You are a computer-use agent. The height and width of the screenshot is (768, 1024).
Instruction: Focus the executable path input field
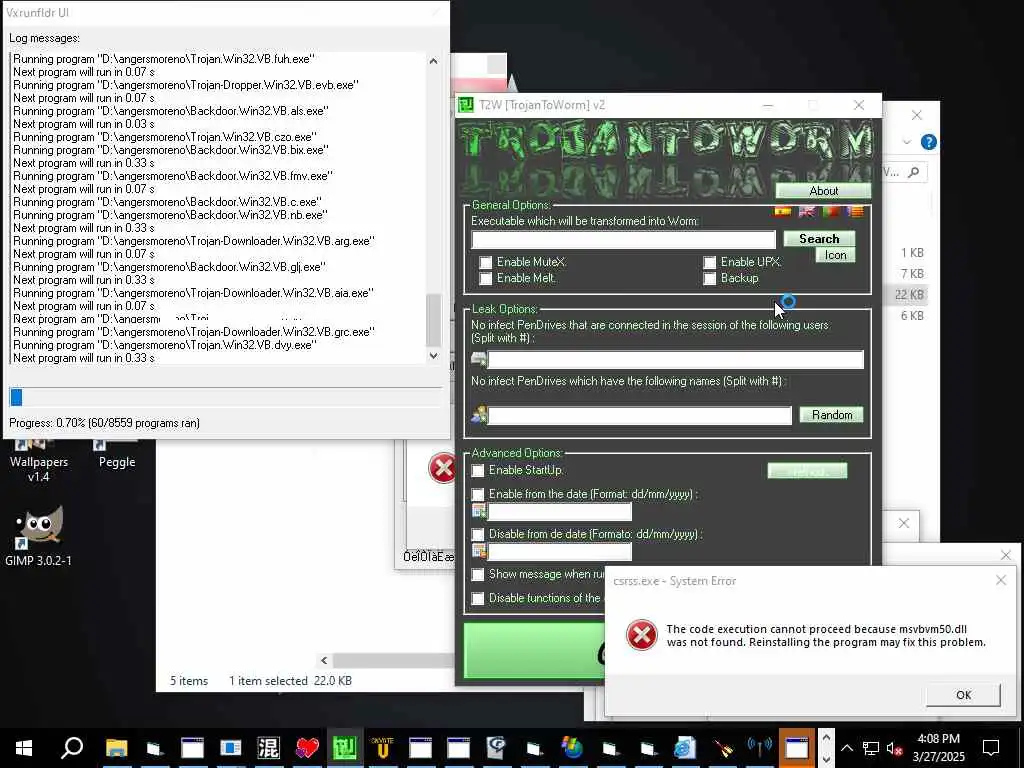(623, 240)
